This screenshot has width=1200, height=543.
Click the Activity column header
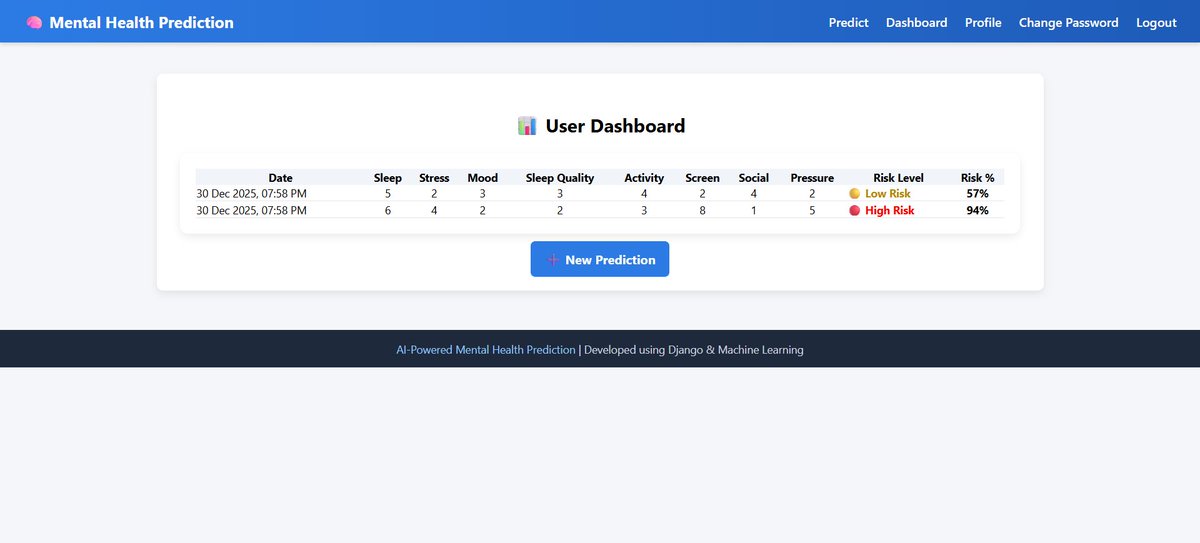[644, 178]
